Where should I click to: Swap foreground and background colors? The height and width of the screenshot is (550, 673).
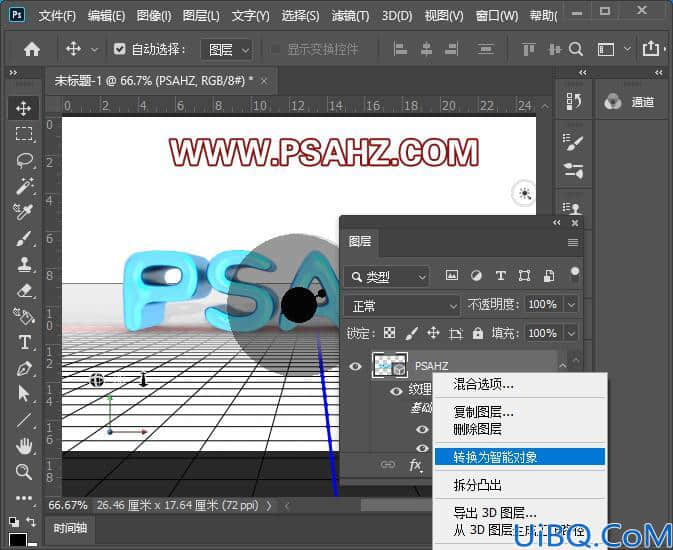pos(31,522)
